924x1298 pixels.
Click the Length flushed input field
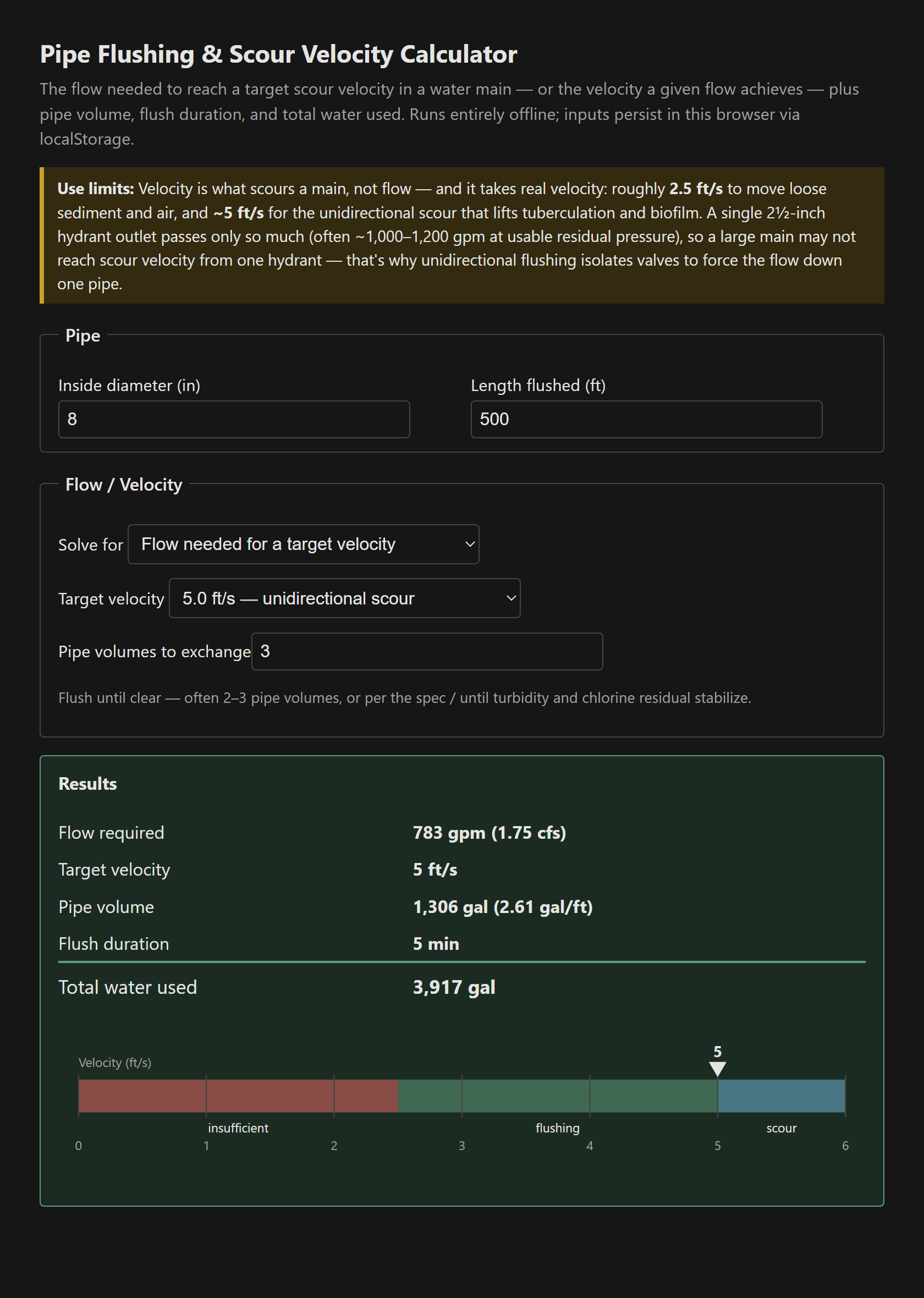click(646, 419)
